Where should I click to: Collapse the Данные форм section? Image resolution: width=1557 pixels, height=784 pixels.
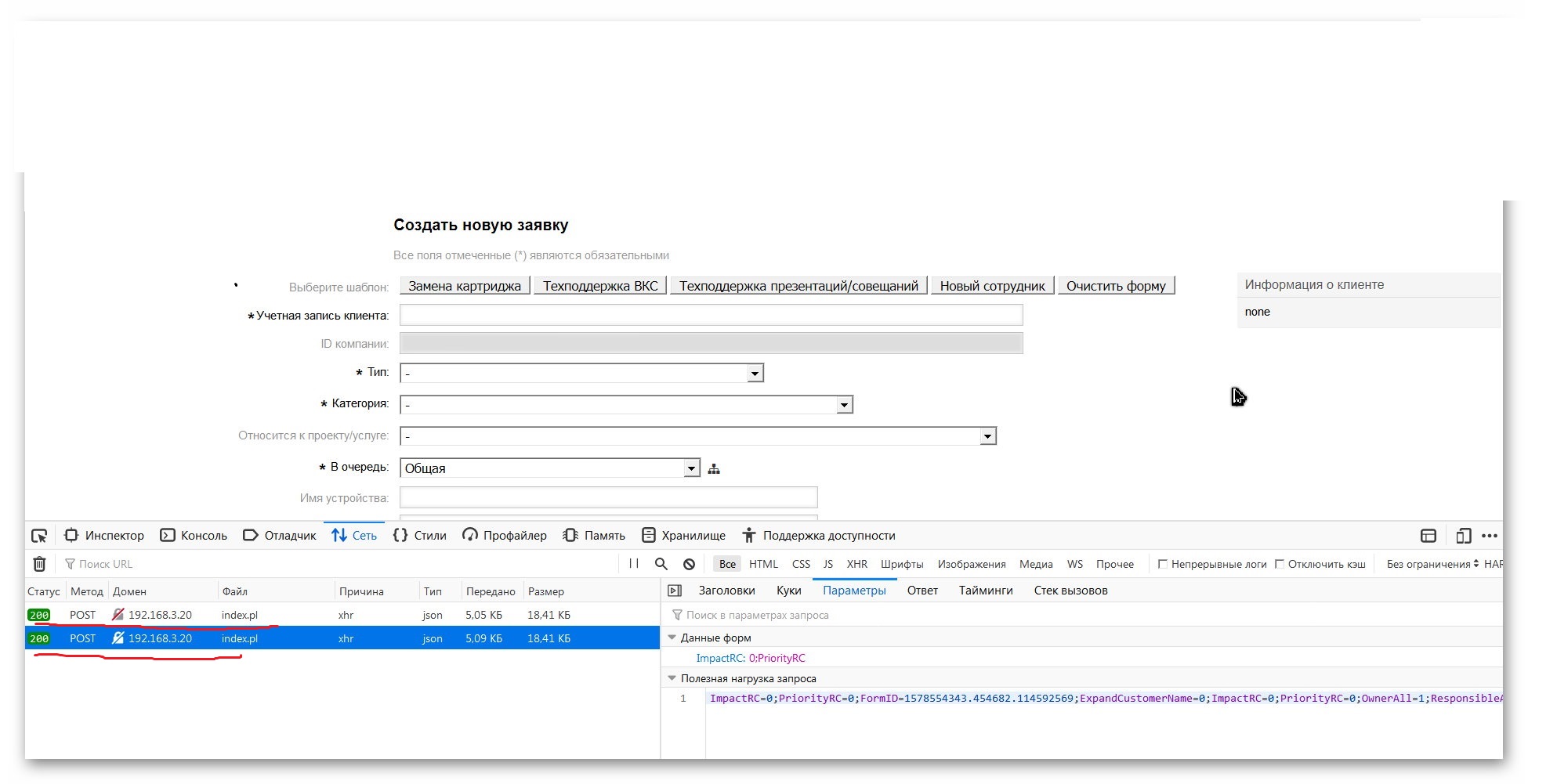click(x=672, y=638)
